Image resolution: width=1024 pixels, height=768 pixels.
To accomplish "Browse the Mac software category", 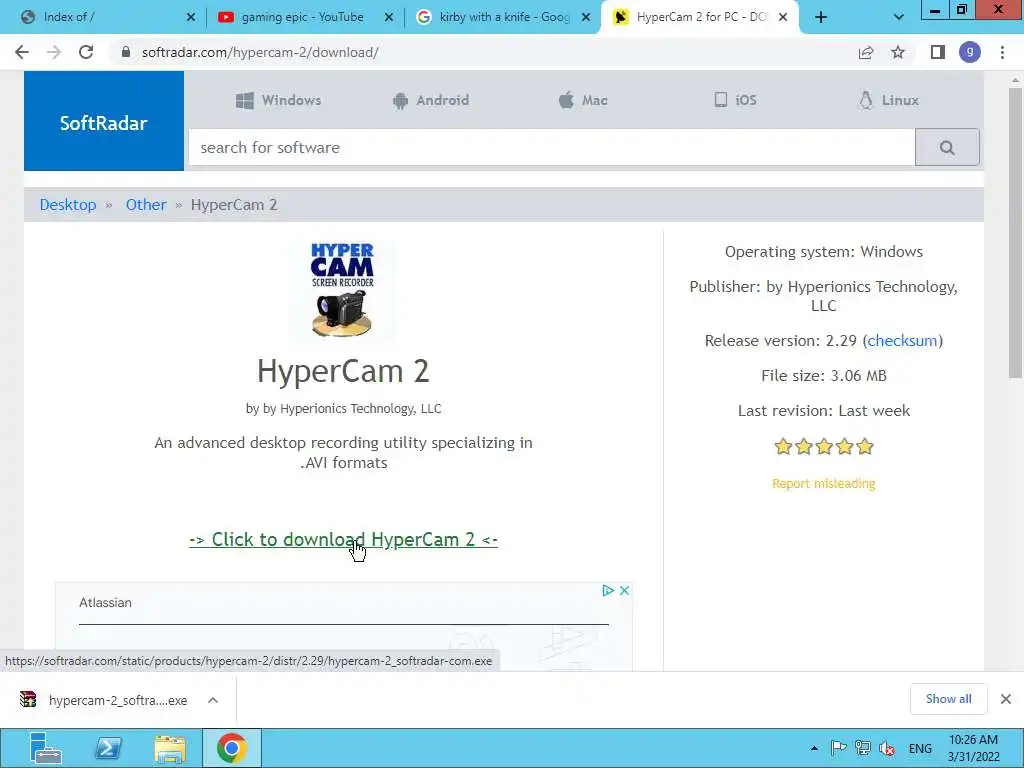I will click(583, 101).
